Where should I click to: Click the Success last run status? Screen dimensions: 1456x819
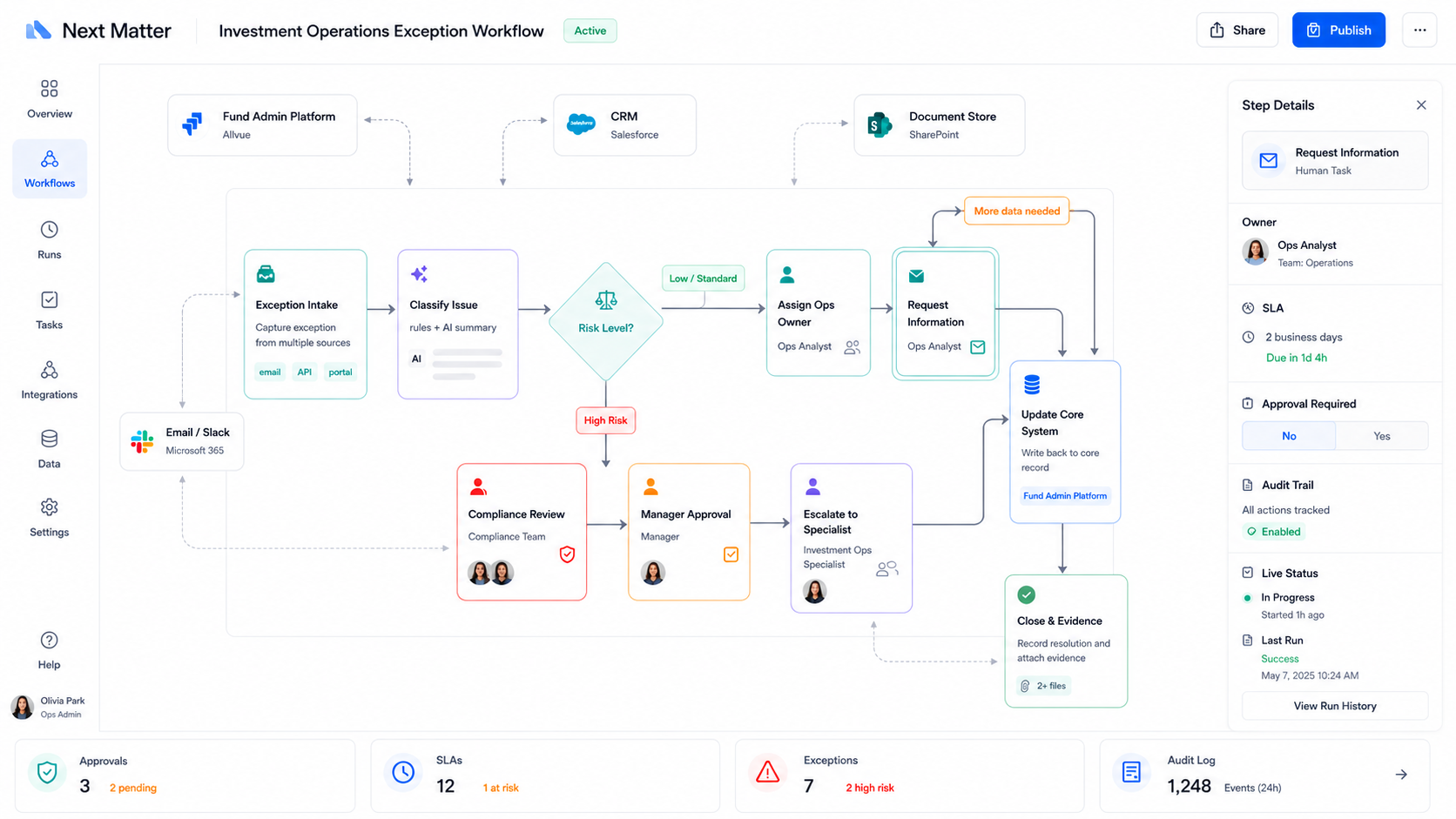[1280, 659]
